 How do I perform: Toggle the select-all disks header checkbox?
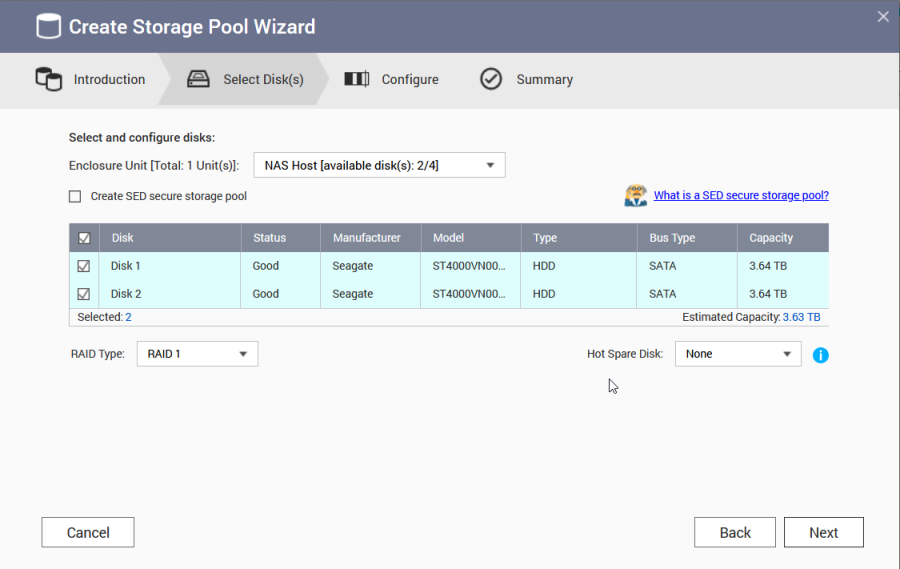84,238
